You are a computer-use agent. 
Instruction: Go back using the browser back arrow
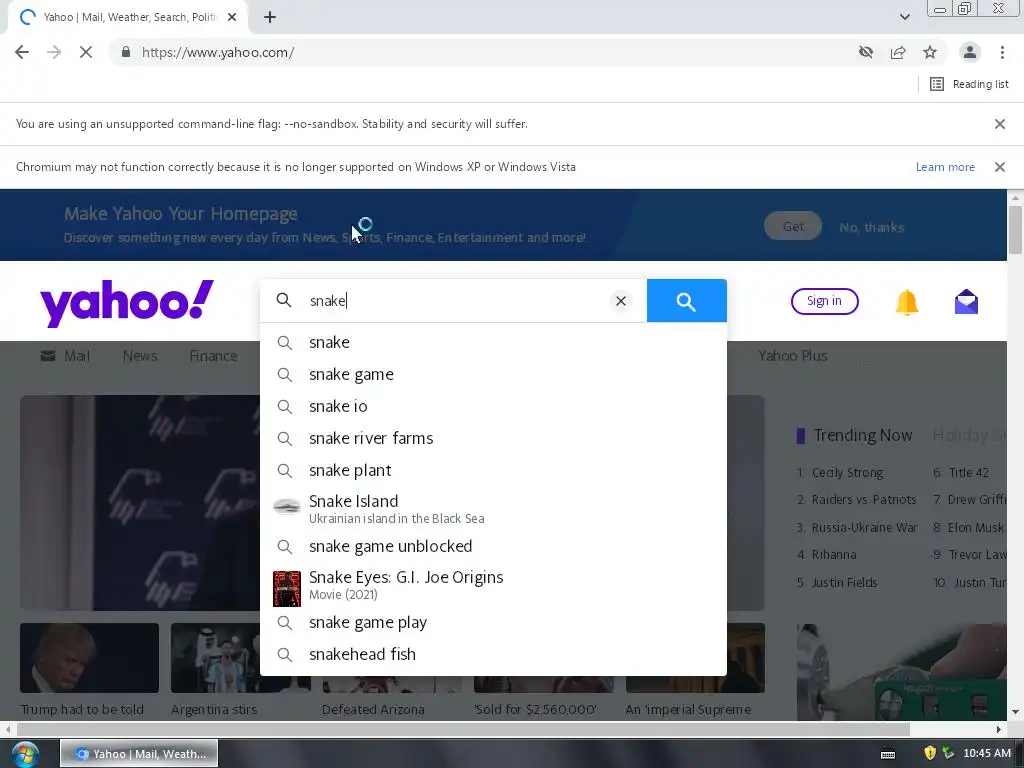click(22, 52)
